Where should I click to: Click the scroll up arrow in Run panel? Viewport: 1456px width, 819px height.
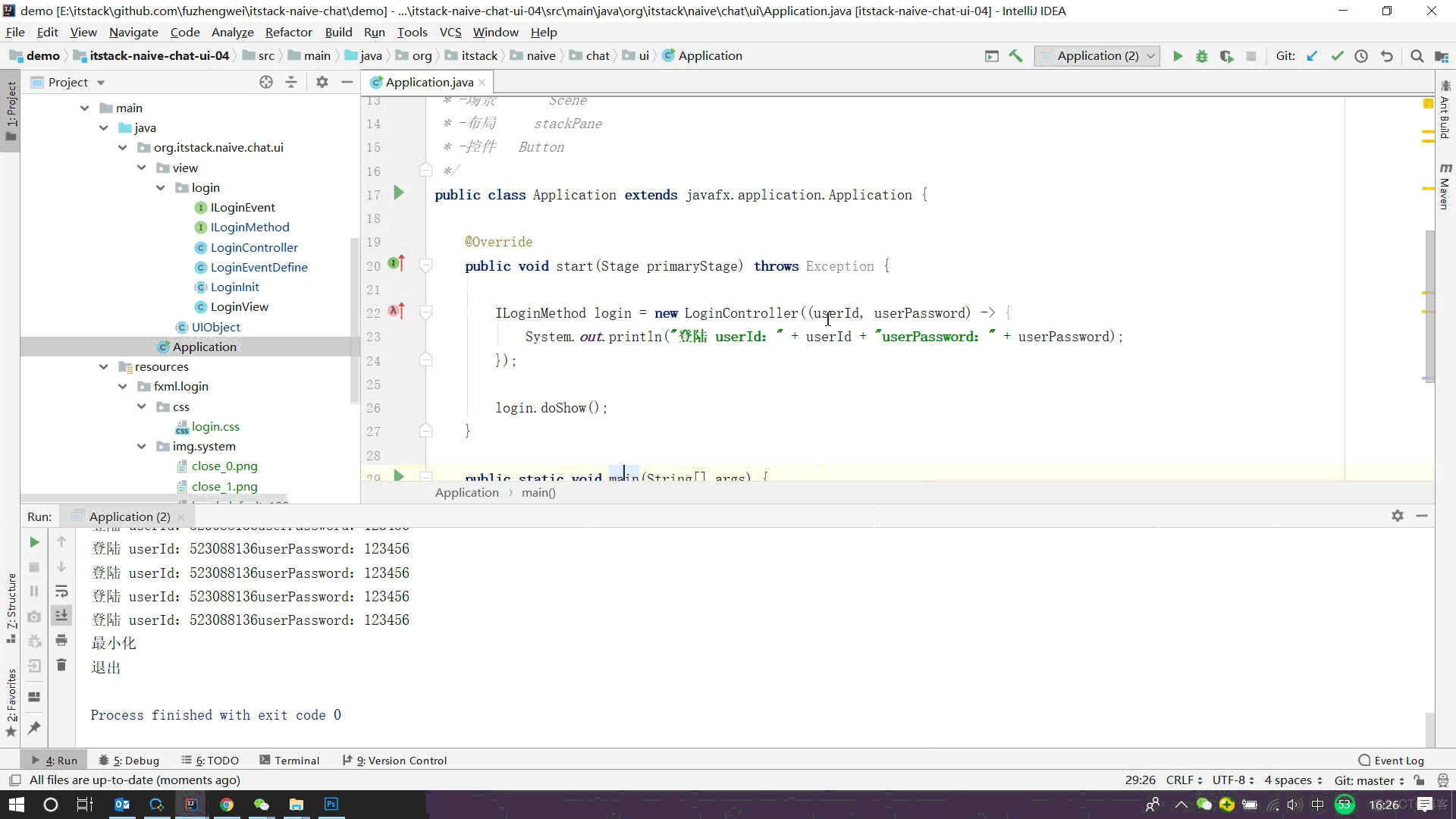click(61, 542)
